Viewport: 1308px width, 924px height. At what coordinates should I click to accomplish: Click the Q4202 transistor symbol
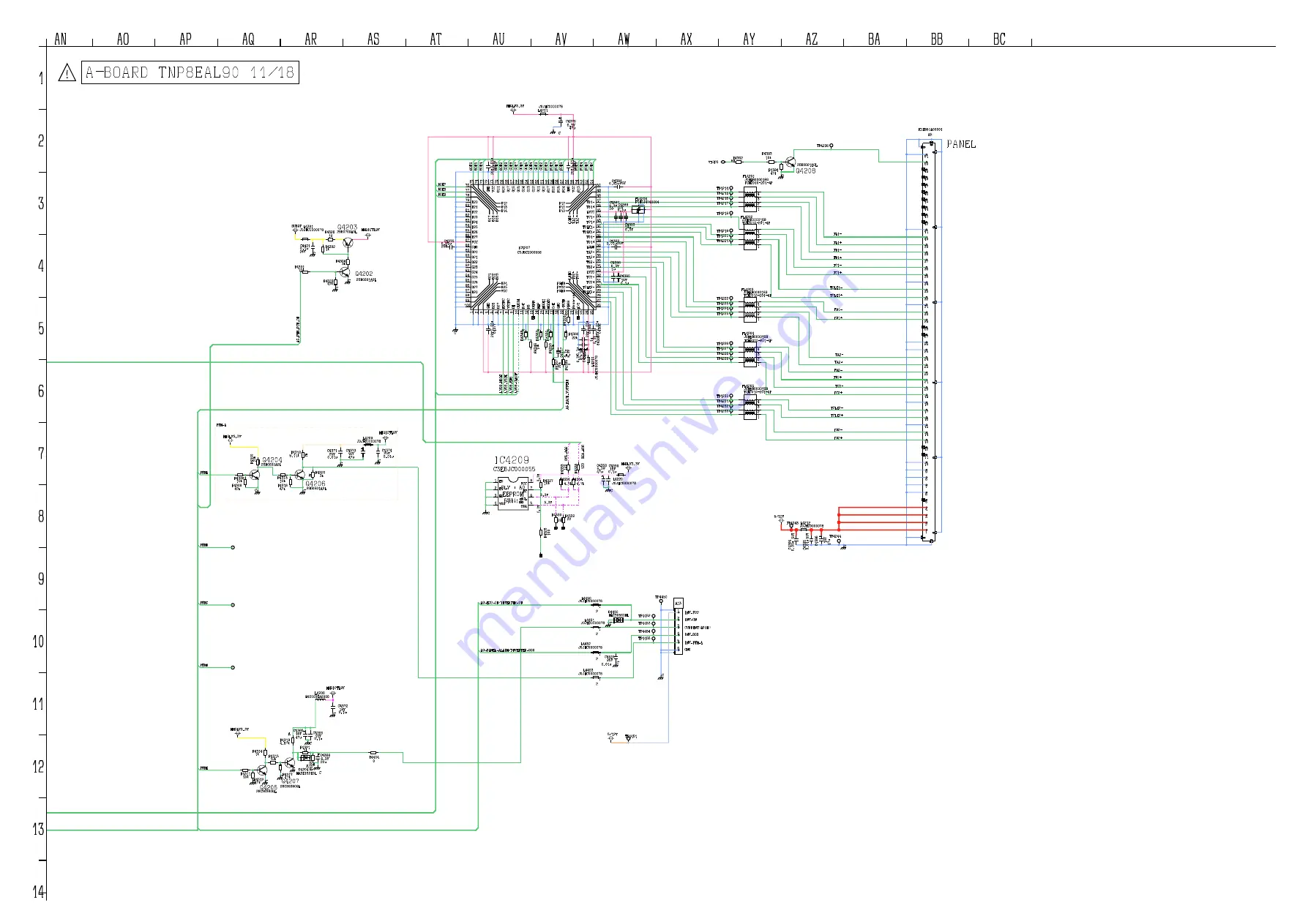[x=346, y=273]
